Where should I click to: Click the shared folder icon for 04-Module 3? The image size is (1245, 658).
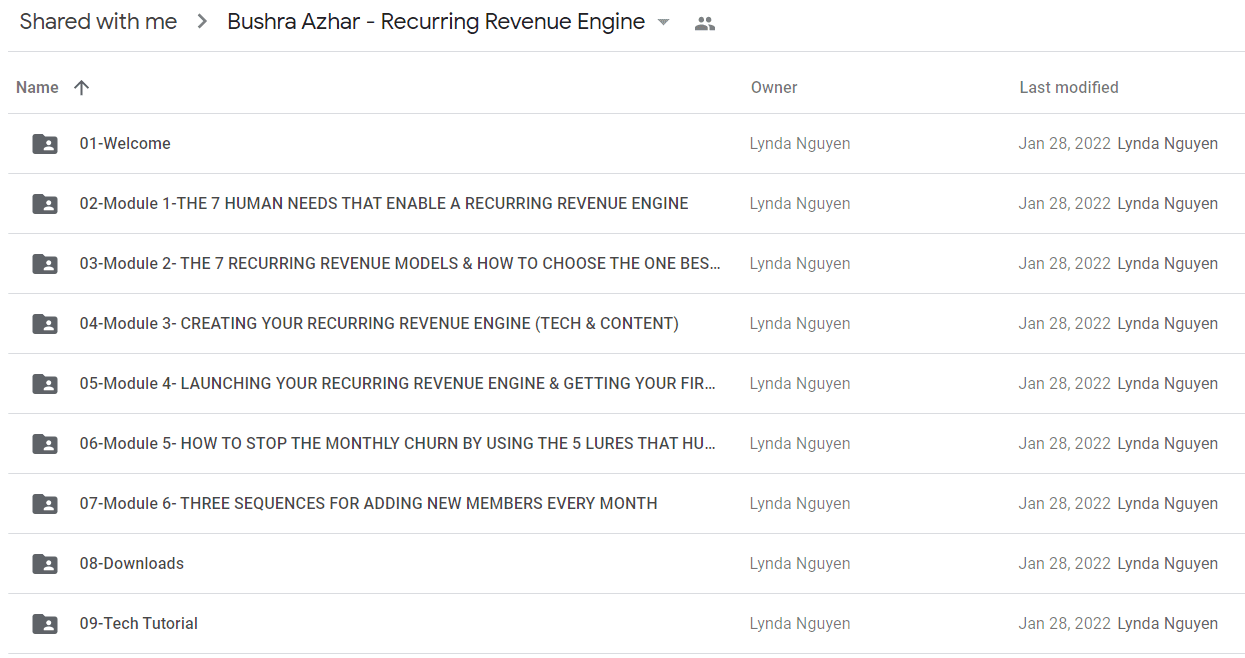point(45,324)
